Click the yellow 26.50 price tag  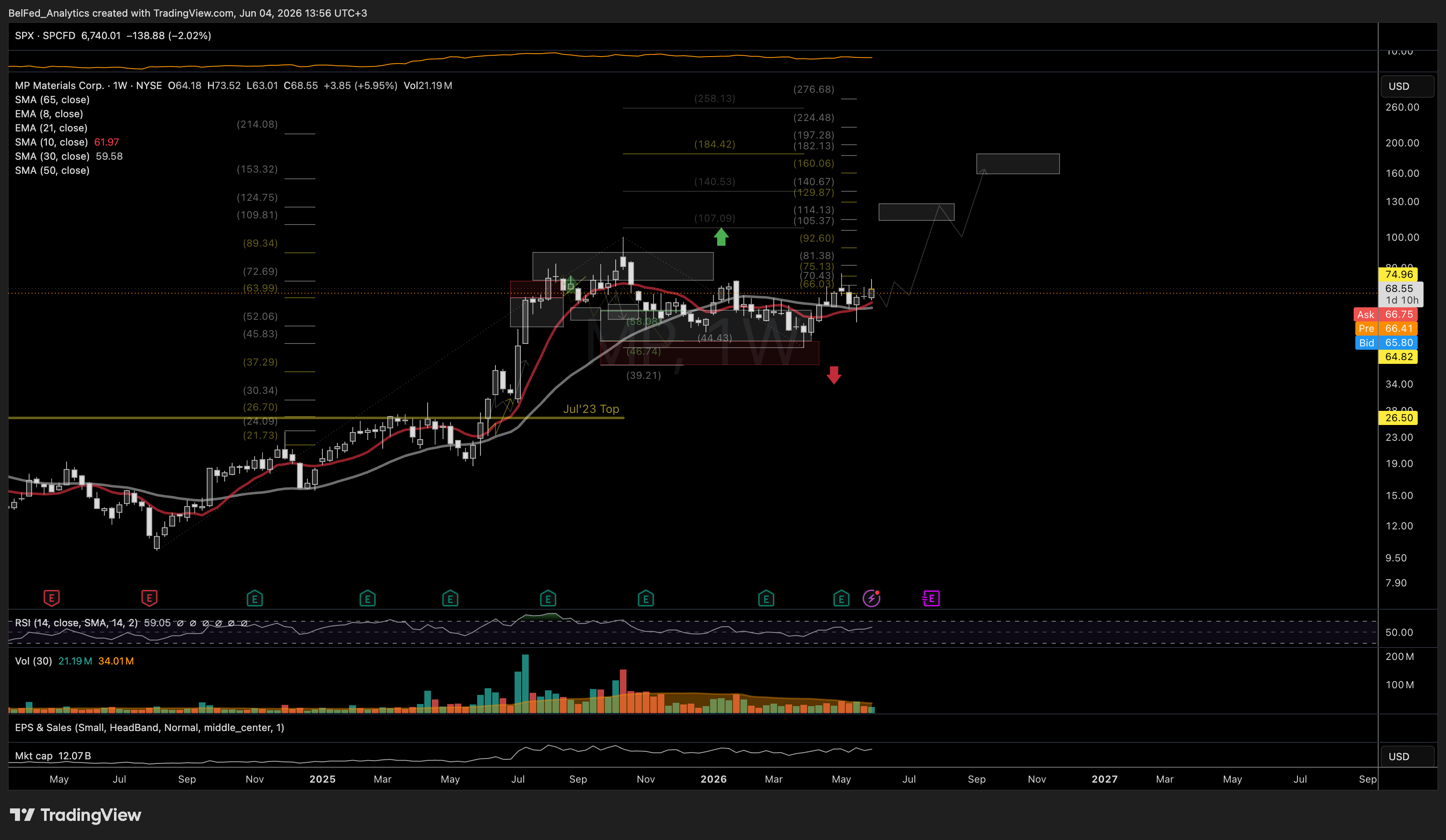(1398, 418)
